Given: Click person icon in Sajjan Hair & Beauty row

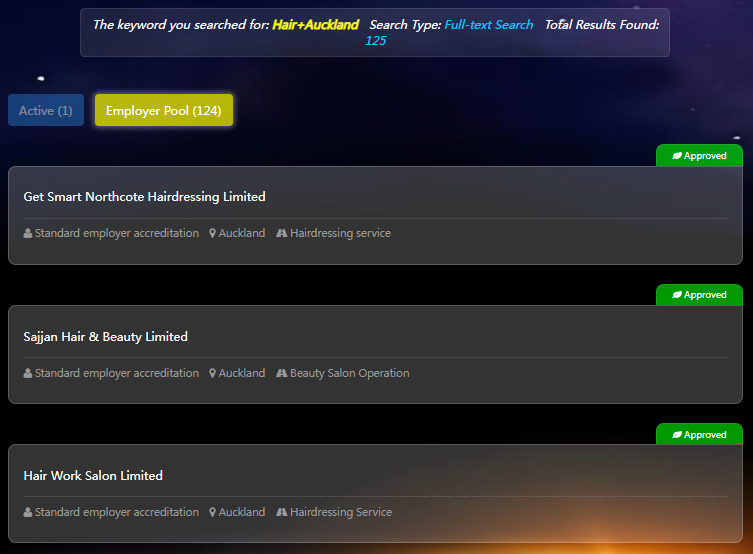Looking at the screenshot, I should [28, 373].
